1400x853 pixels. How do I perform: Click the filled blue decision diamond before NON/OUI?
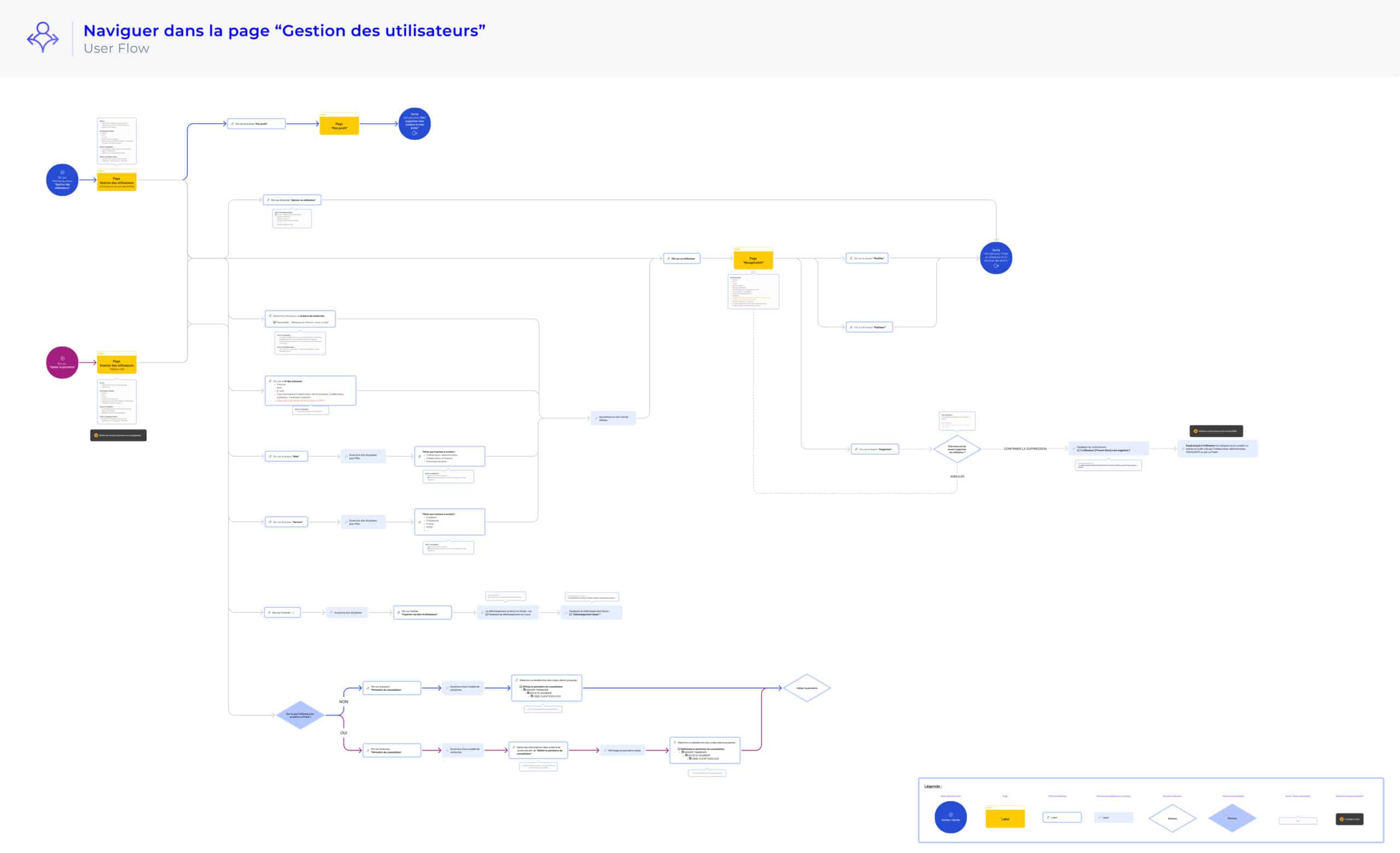click(300, 715)
